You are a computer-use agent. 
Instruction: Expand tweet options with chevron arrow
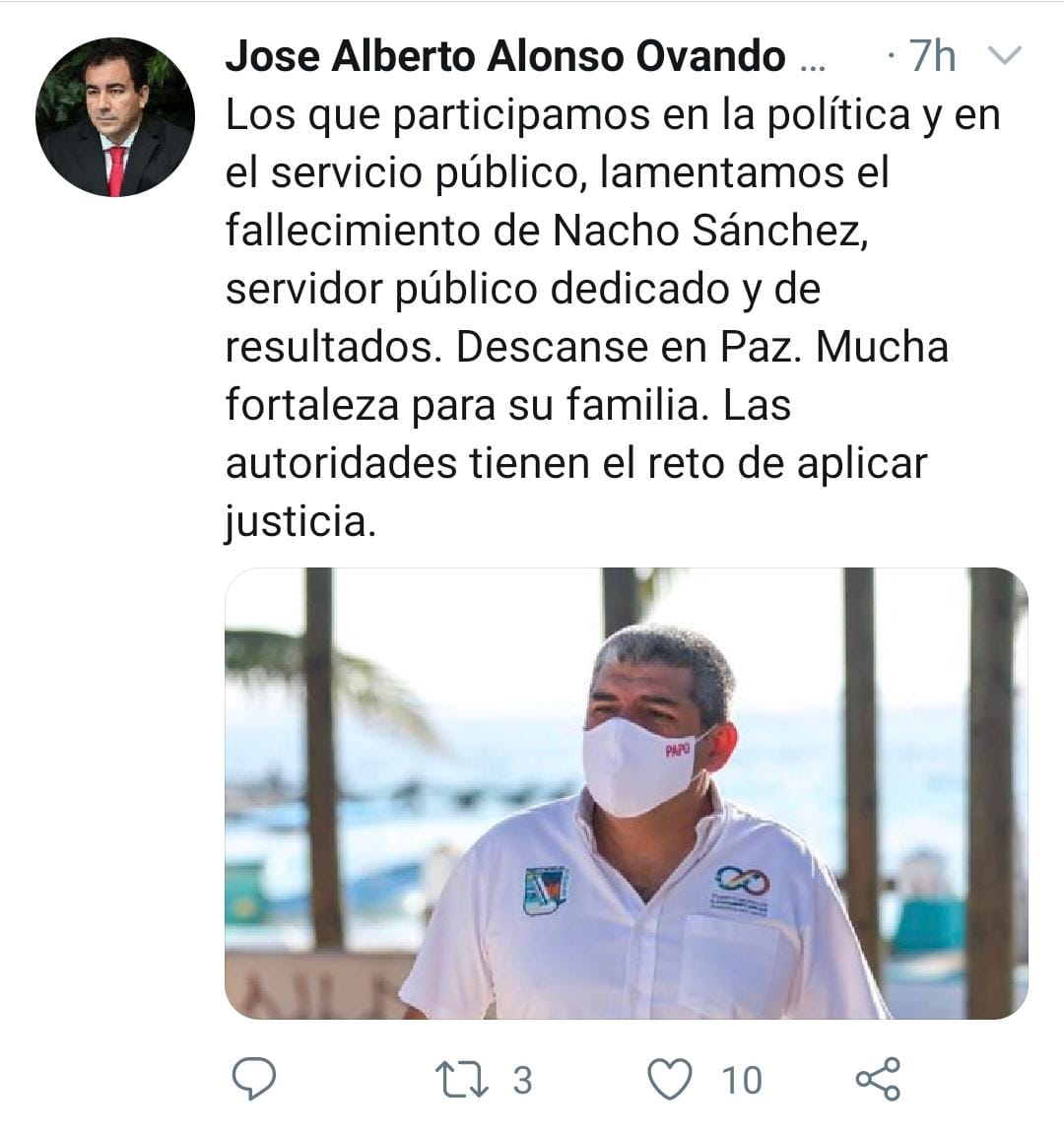(x=1004, y=55)
